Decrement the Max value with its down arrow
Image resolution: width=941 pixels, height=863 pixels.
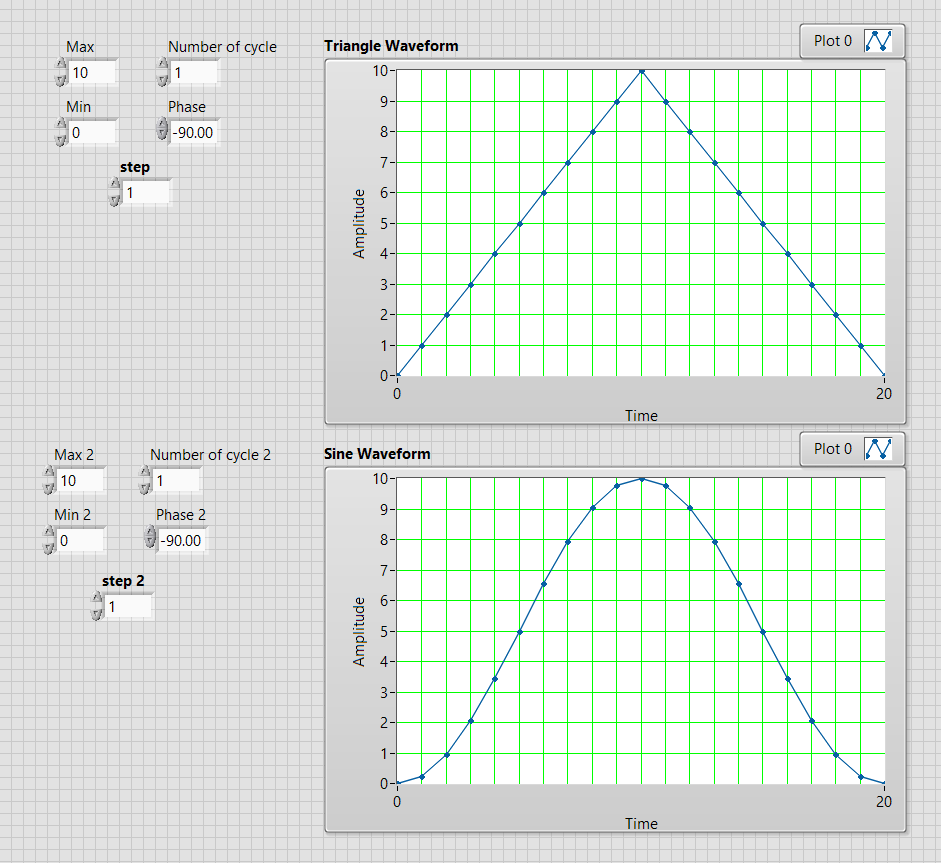click(61, 79)
